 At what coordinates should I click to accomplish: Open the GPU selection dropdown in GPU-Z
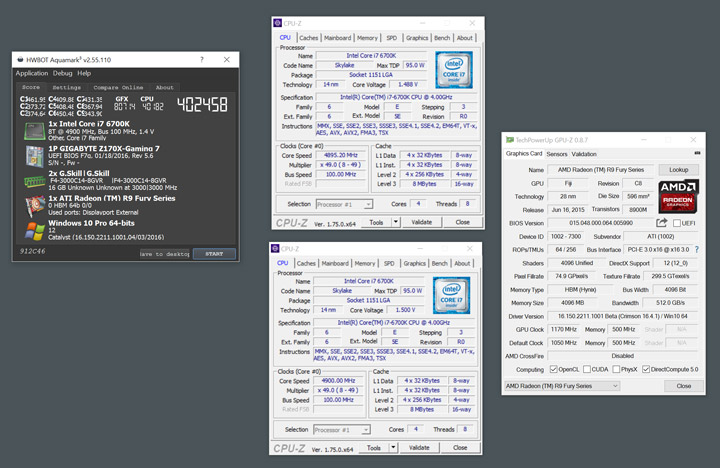(562, 386)
